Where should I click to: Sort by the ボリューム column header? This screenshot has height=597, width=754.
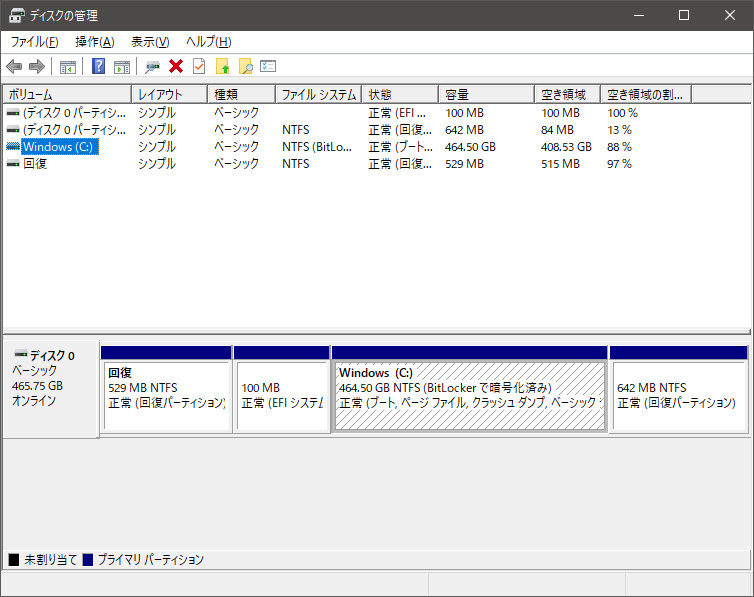67,95
